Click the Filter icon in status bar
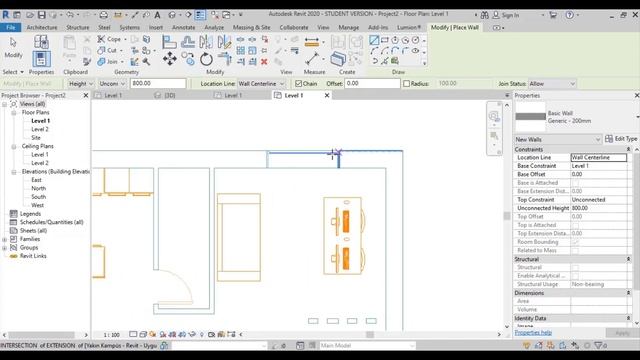This screenshot has width=640, height=360. 598,345
